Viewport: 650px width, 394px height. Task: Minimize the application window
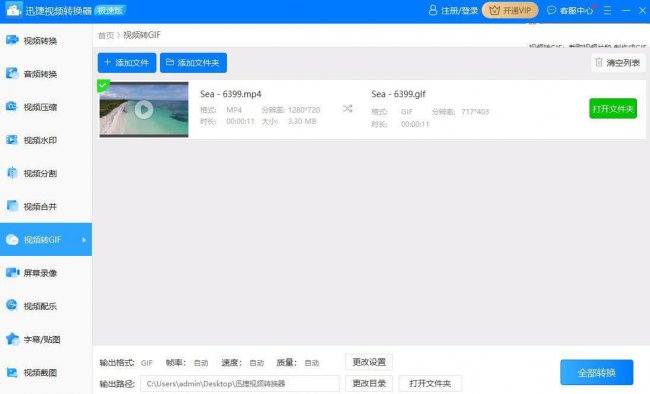626,10
